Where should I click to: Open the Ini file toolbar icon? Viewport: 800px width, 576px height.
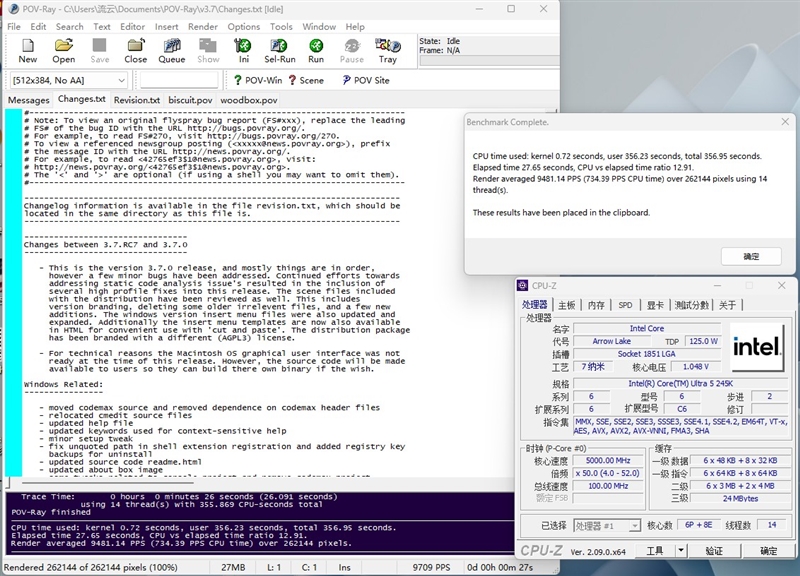point(243,51)
